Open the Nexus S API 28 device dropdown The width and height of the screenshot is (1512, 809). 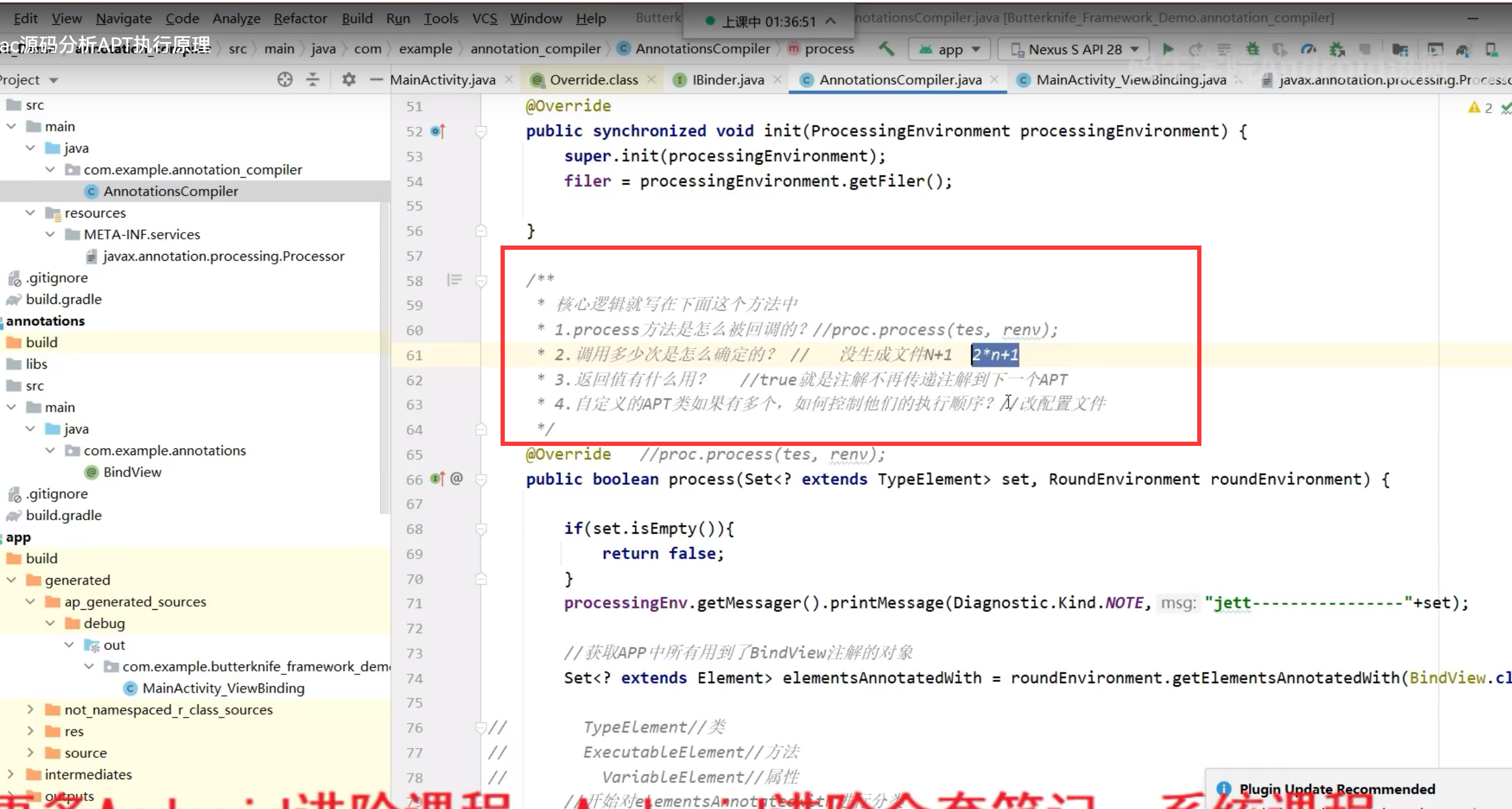click(1074, 49)
